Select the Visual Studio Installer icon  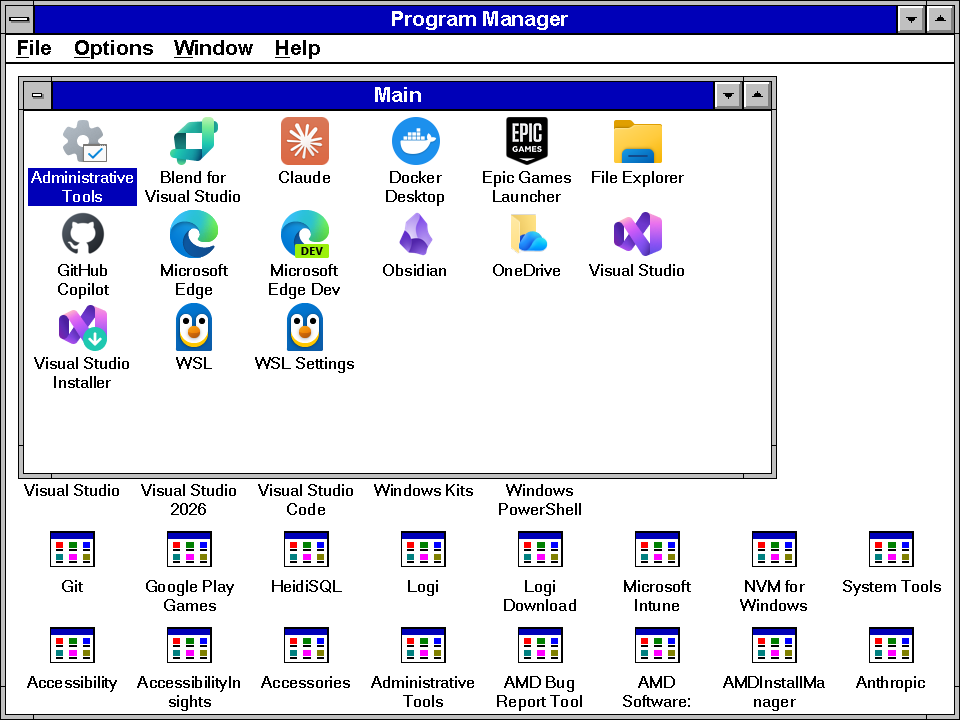pyautogui.click(x=83, y=328)
